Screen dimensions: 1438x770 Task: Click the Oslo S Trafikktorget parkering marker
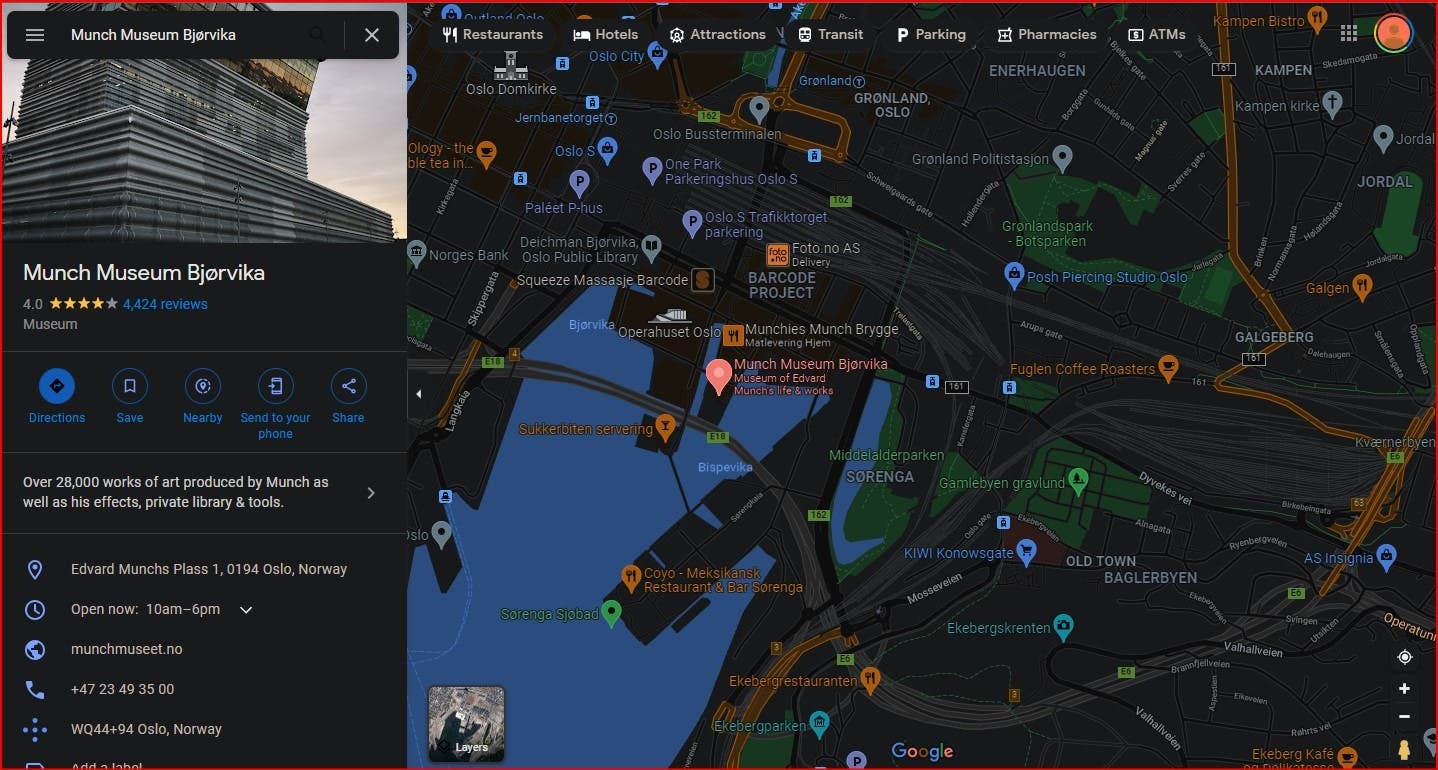tap(692, 223)
